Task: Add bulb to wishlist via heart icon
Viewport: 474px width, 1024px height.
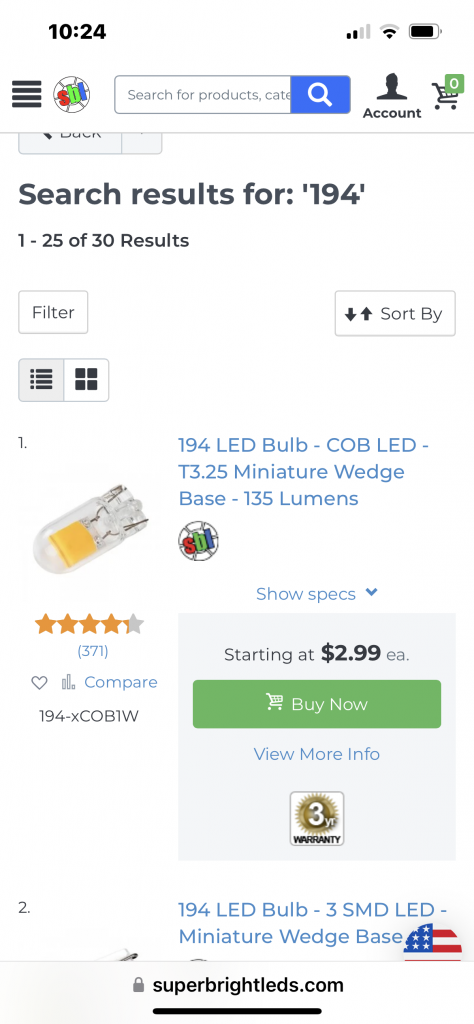Action: (40, 682)
